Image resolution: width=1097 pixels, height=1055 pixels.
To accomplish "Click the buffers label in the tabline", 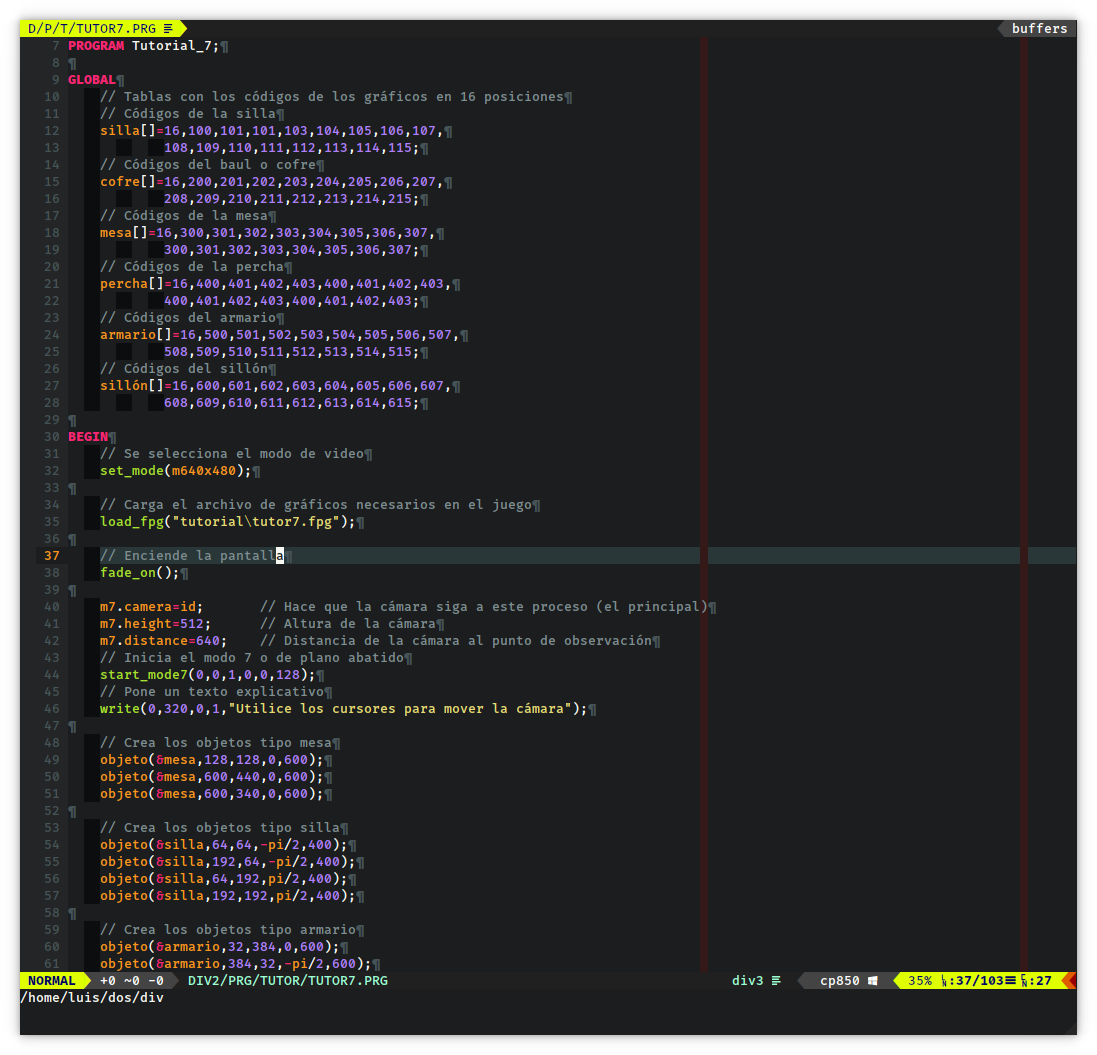I will (x=1039, y=28).
